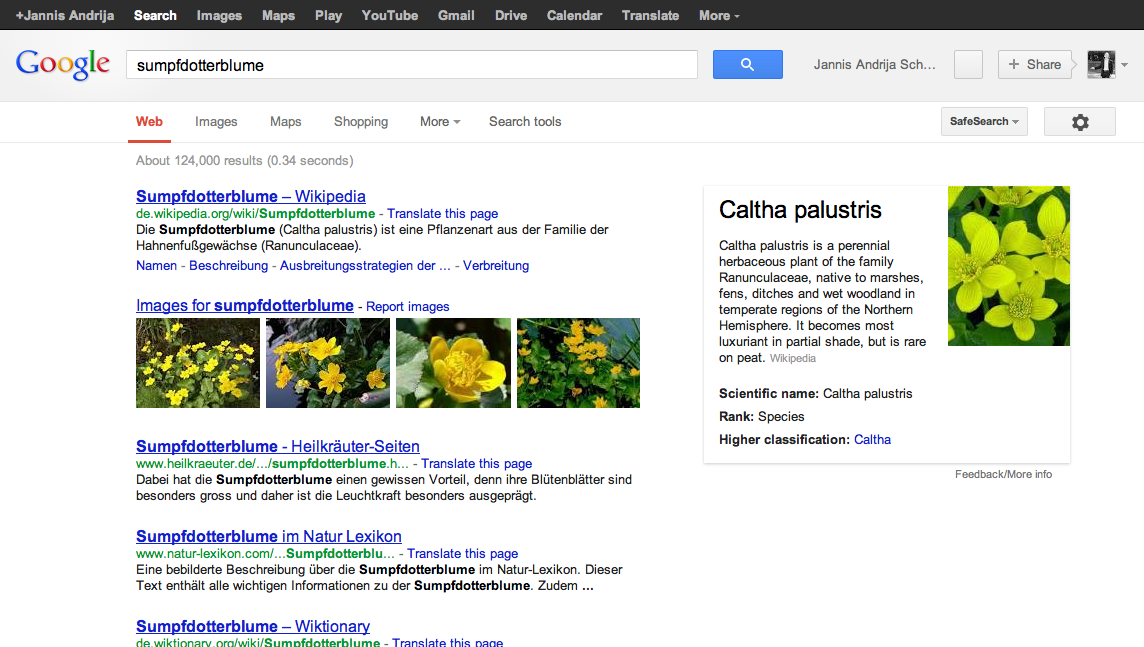Open the profile avatar picture
This screenshot has height=647, width=1144.
click(x=1101, y=64)
